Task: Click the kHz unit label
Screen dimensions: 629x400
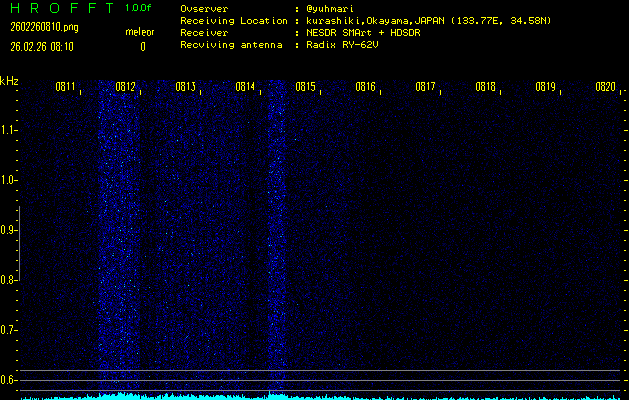Action: 9,81
